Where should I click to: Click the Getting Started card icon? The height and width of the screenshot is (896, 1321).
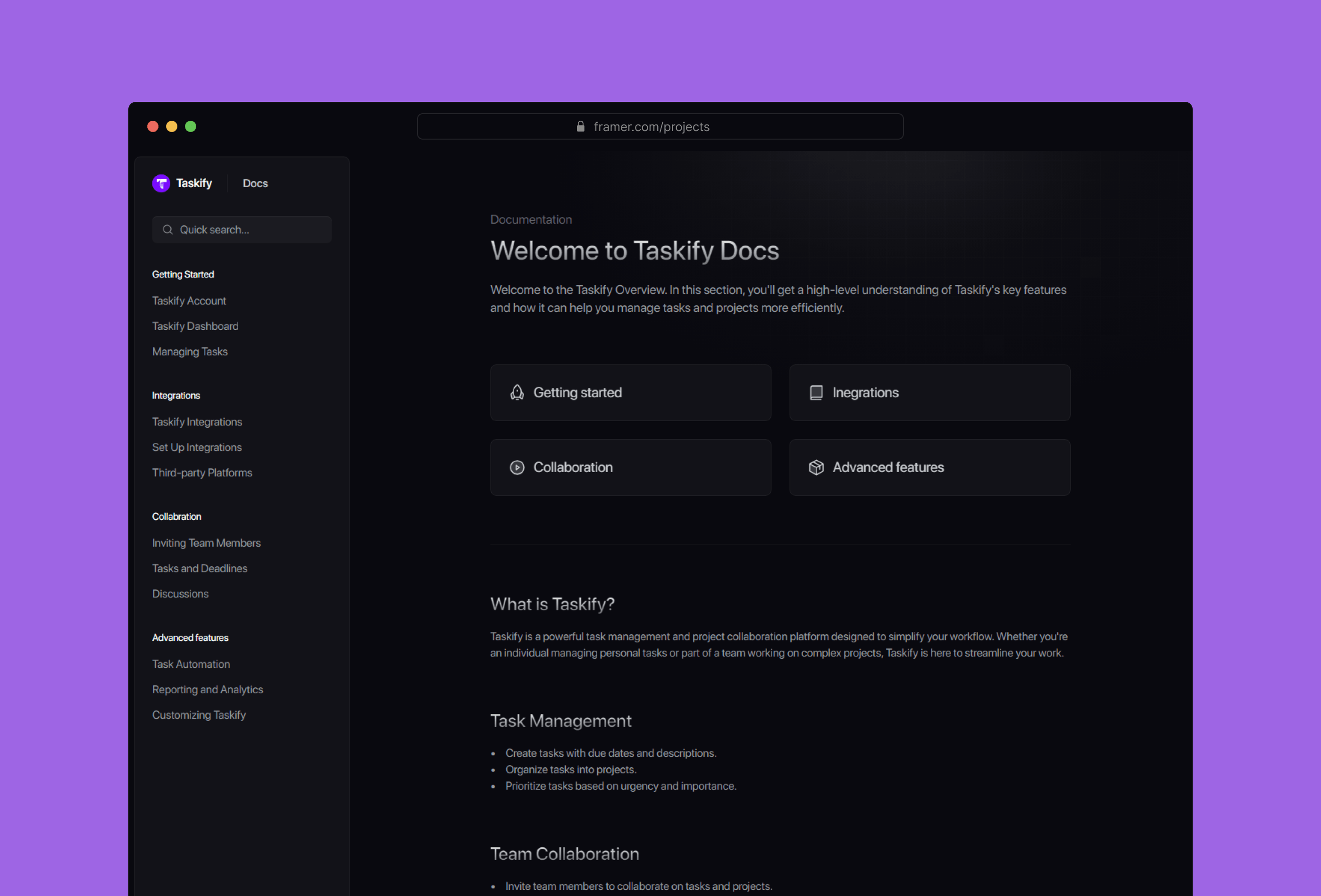[516, 392]
